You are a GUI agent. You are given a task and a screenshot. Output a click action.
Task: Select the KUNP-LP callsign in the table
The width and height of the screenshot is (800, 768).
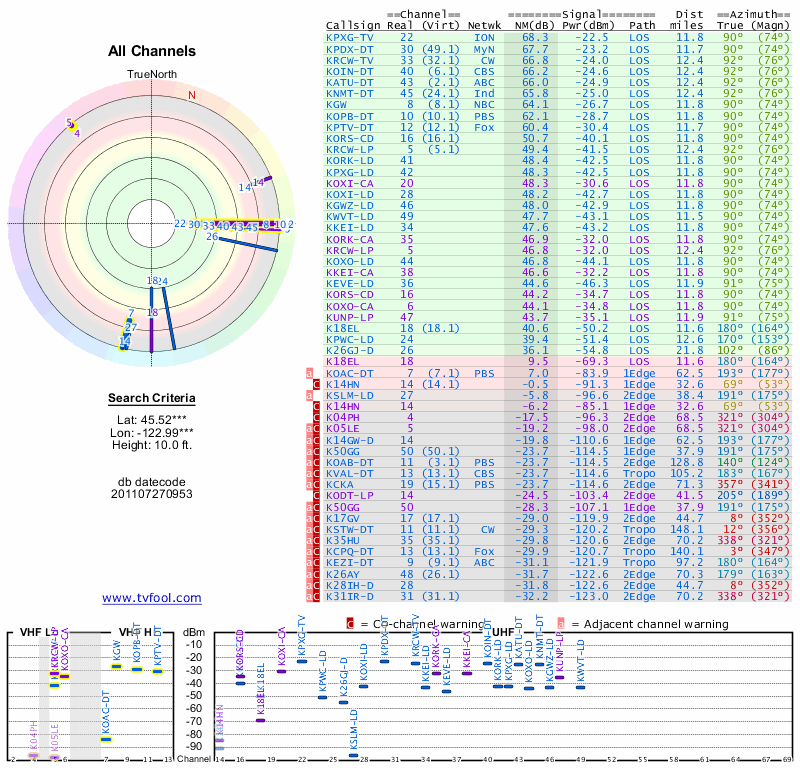350,317
